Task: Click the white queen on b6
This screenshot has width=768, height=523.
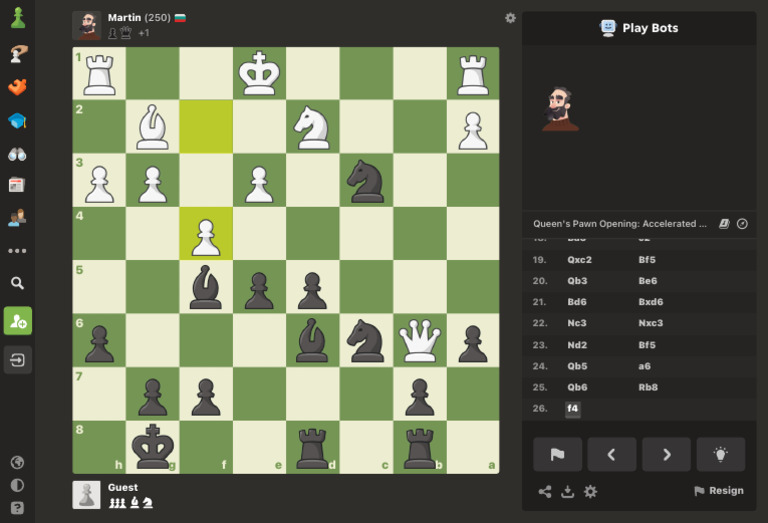Action: (x=420, y=340)
